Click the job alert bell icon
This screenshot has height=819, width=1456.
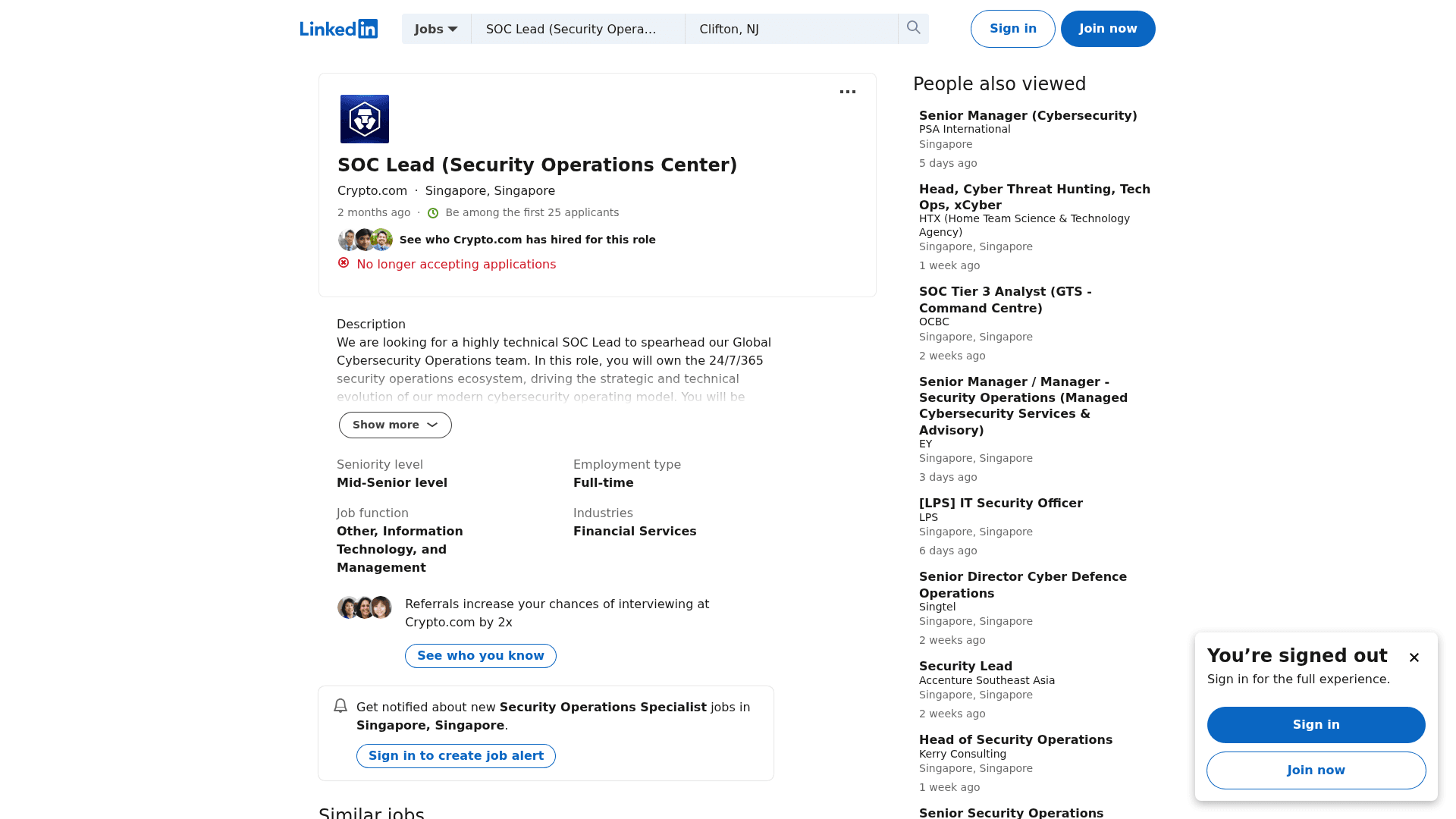(340, 706)
